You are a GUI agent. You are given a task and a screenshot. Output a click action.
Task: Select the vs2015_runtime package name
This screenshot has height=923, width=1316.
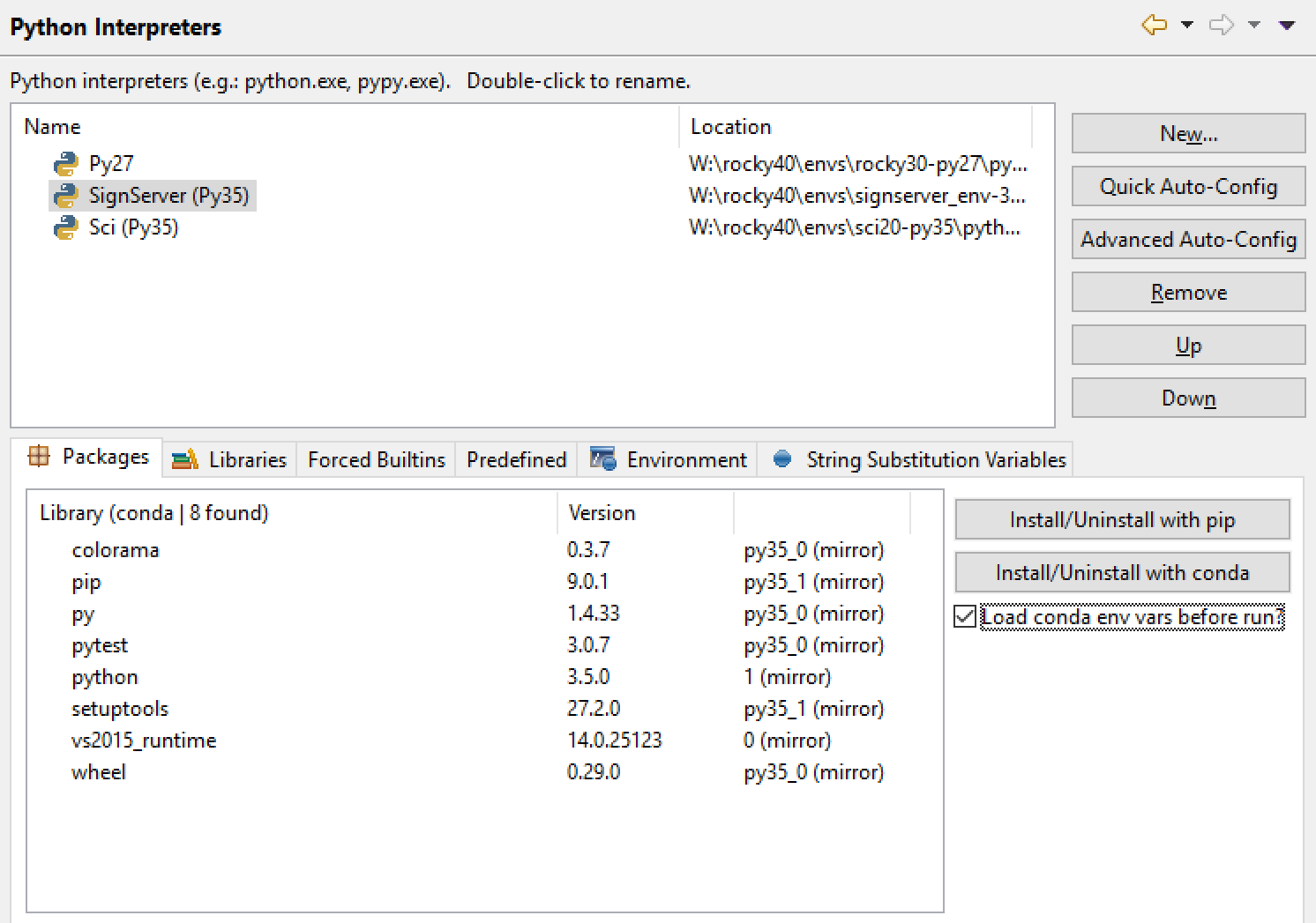(x=144, y=741)
